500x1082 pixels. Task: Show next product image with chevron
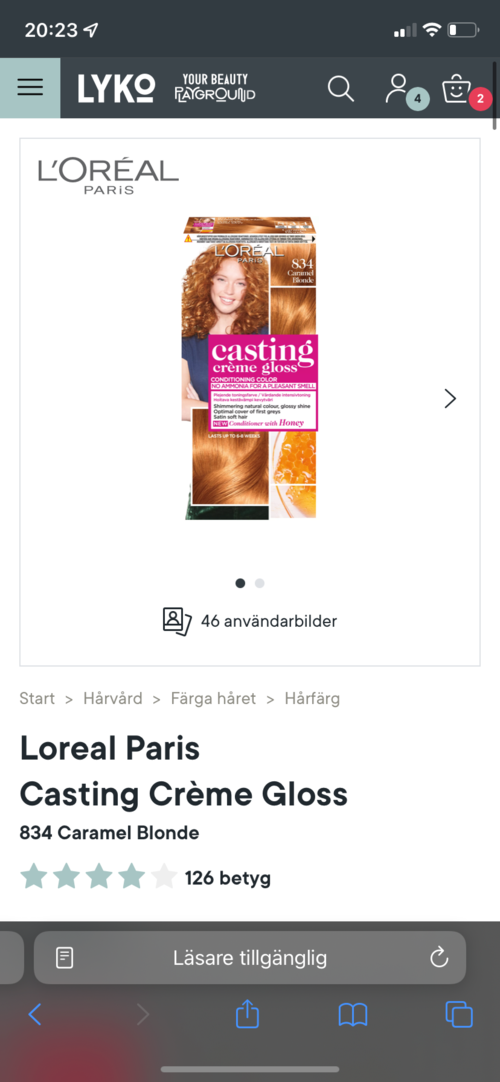pos(450,398)
